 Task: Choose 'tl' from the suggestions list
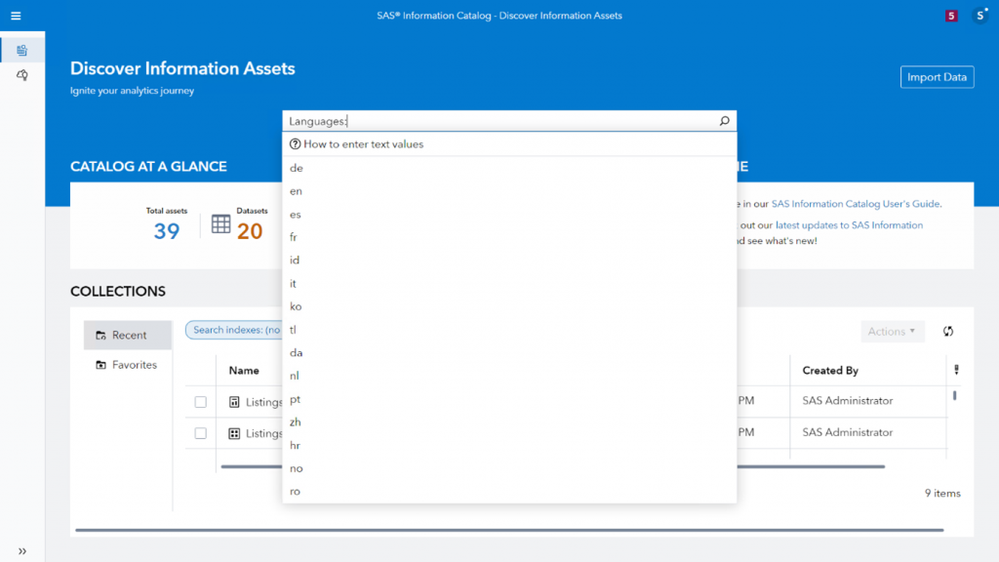(x=510, y=329)
